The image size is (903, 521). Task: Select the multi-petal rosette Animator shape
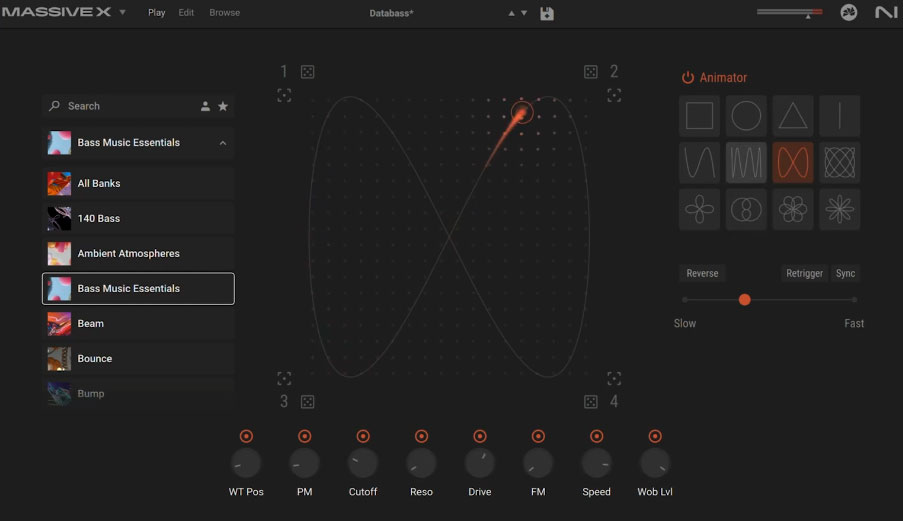click(793, 209)
